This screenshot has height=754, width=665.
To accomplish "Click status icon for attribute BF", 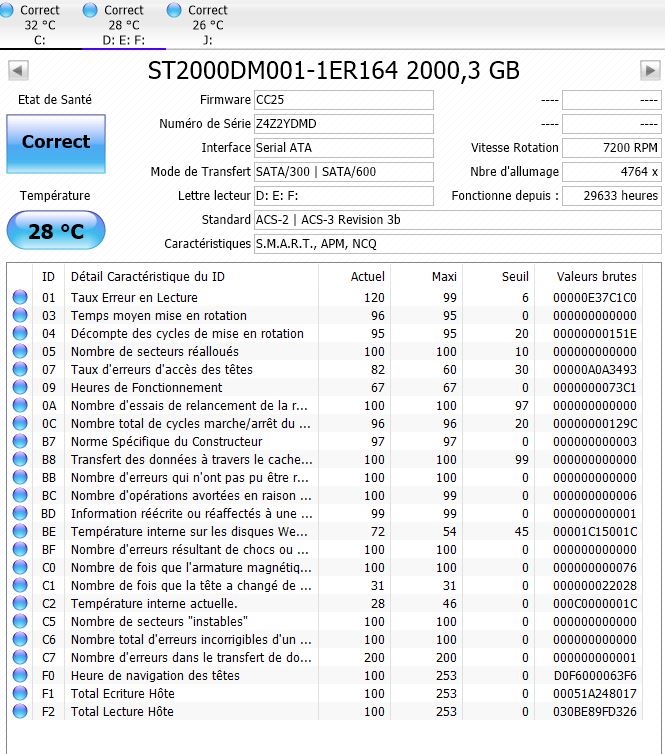I will coord(20,549).
